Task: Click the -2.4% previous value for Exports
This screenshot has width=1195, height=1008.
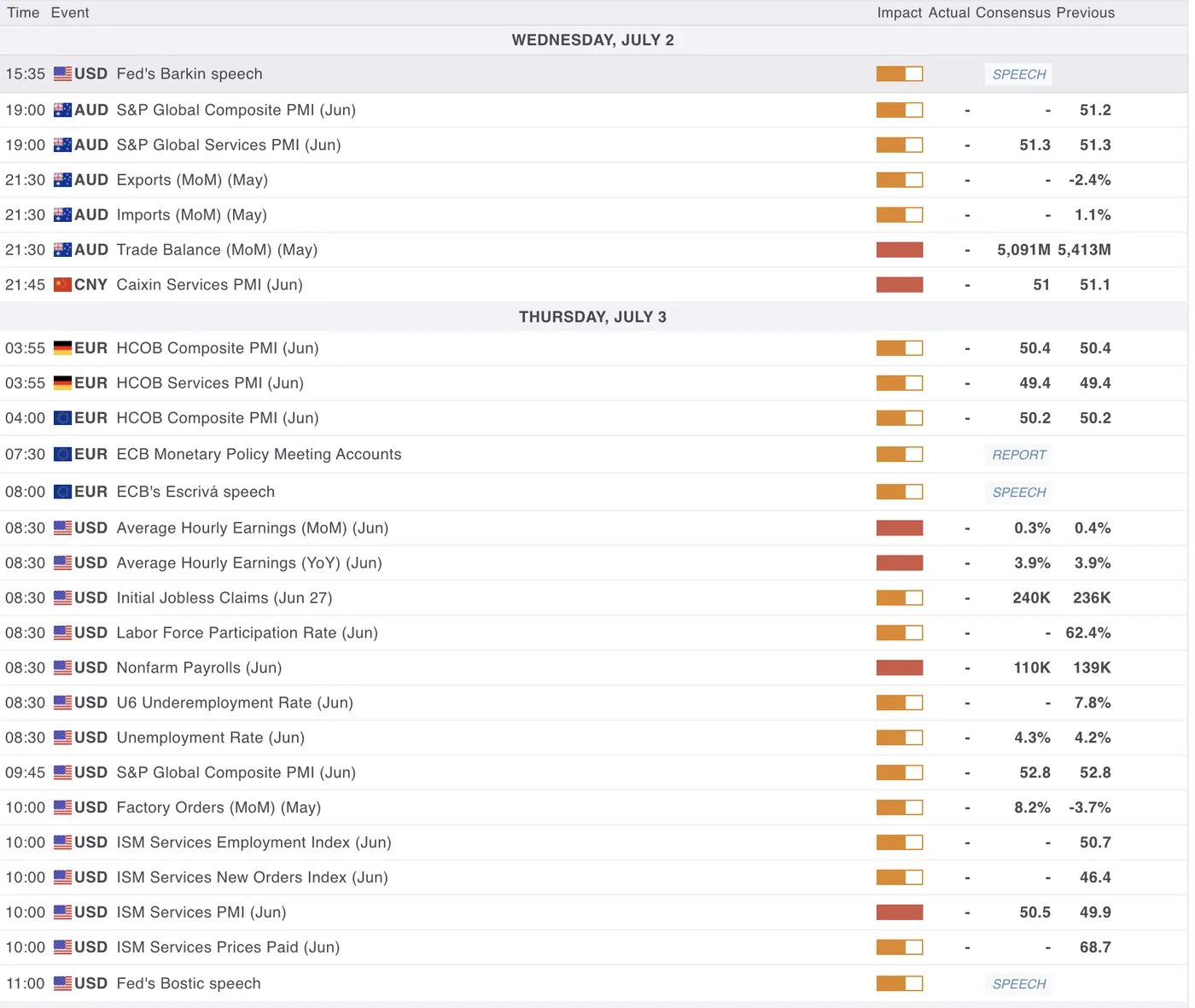Action: (x=1090, y=180)
